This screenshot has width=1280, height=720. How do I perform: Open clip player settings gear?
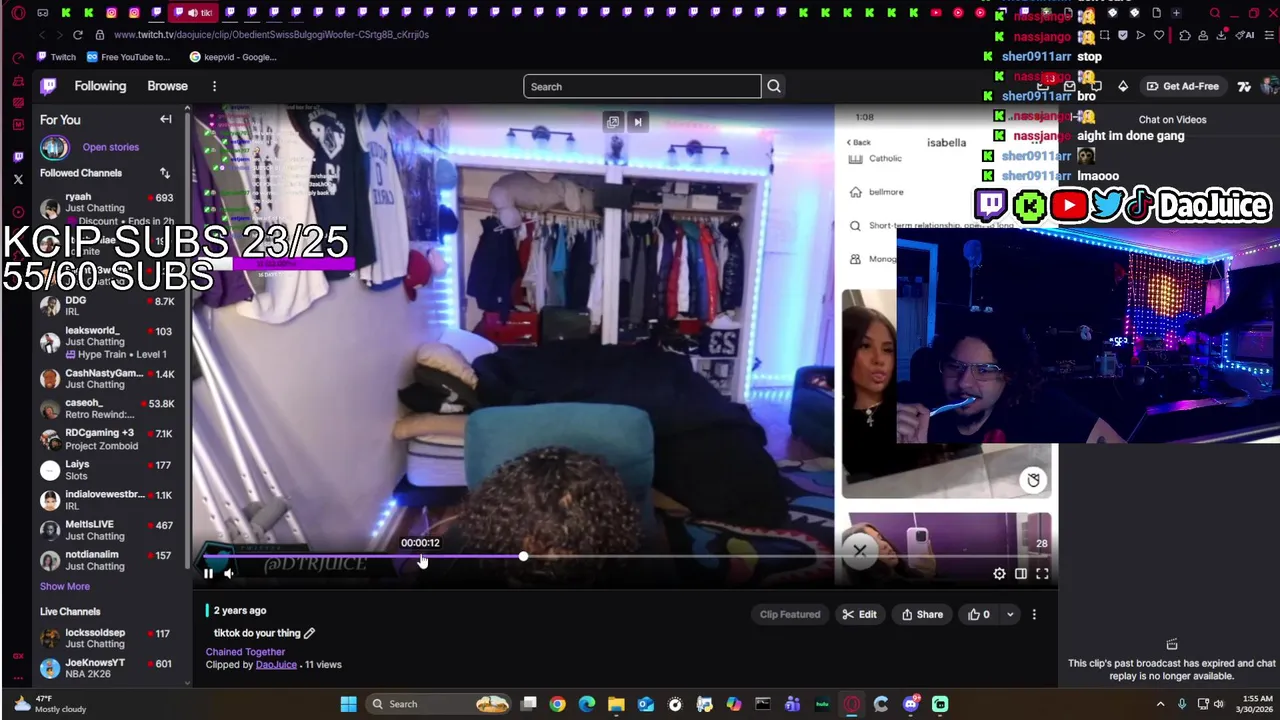coord(999,573)
